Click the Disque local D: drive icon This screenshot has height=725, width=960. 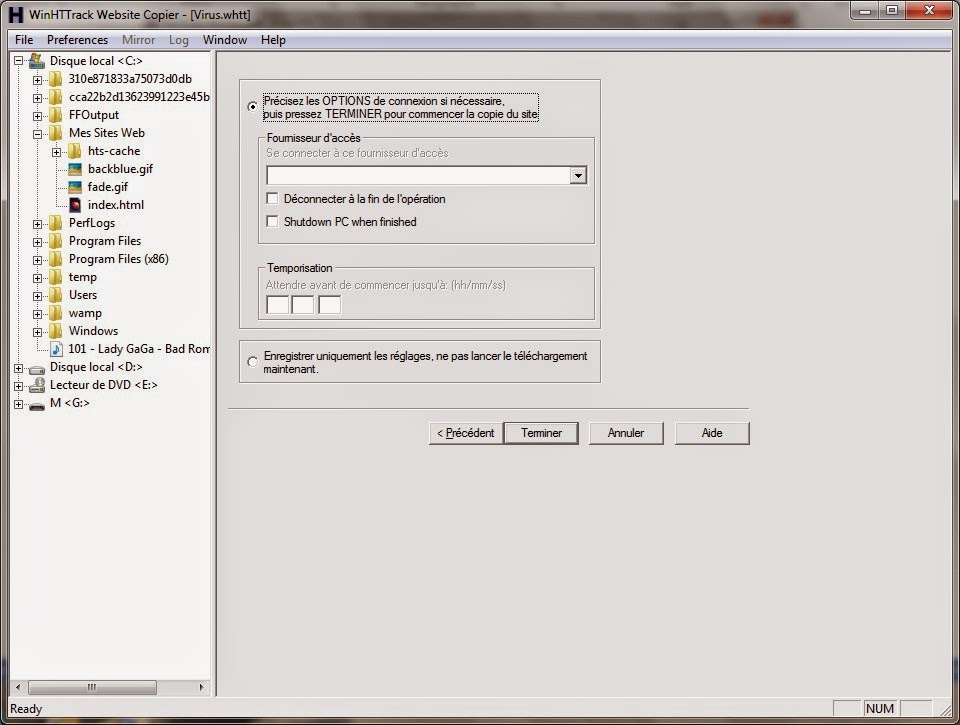pyautogui.click(x=37, y=369)
